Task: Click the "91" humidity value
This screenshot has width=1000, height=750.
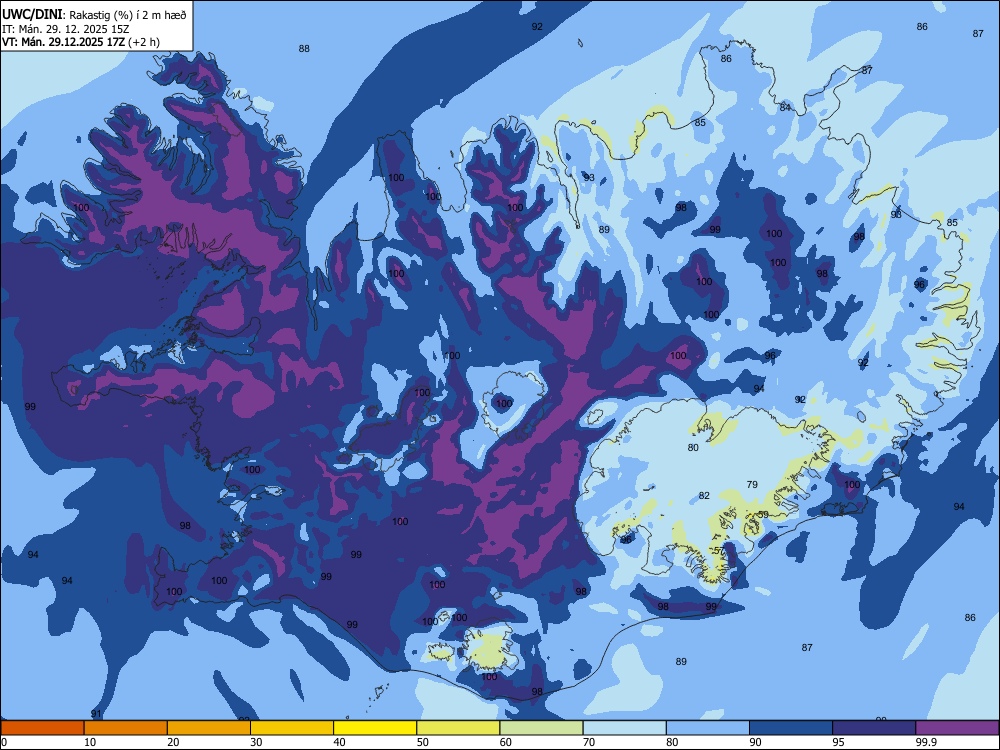Action: click(x=96, y=714)
